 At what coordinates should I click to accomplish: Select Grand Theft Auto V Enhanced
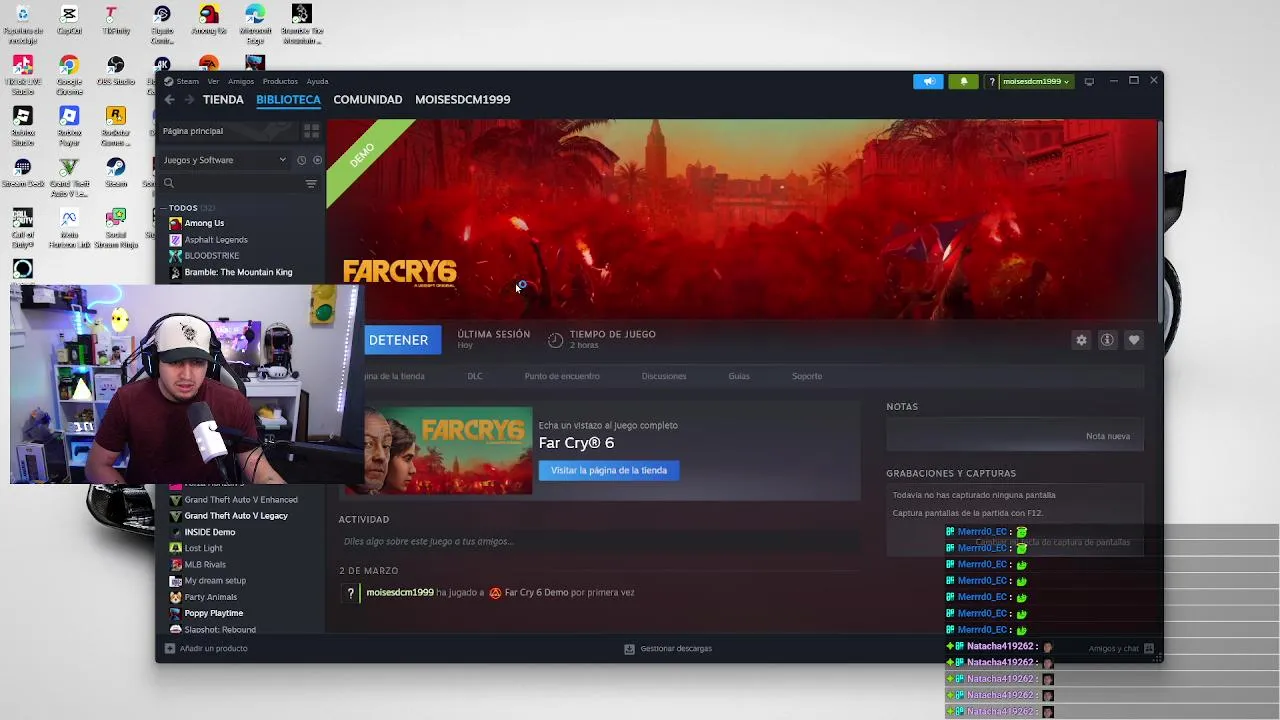click(240, 500)
